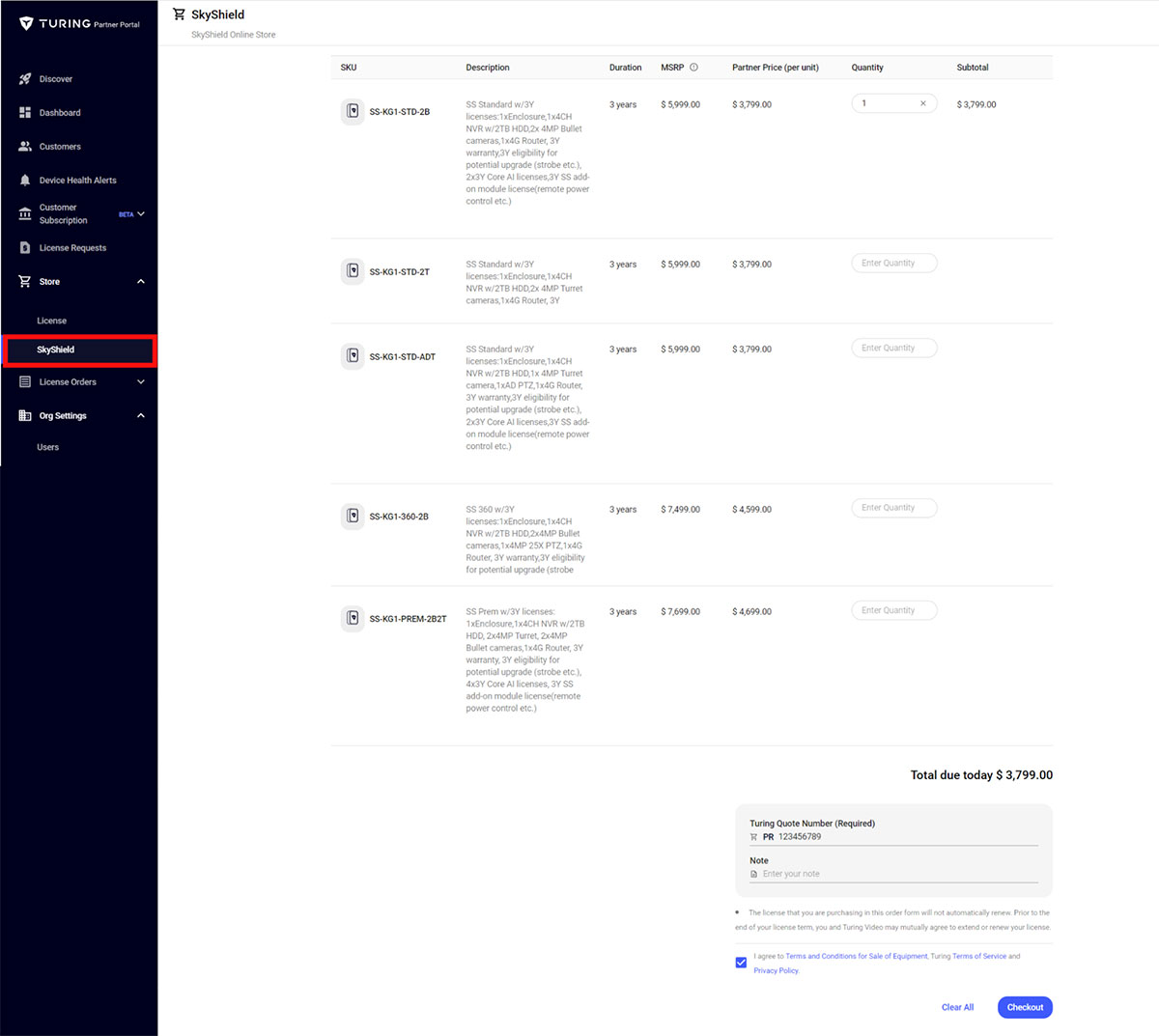Click the SKU column header
The height and width of the screenshot is (1036, 1159).
[349, 68]
